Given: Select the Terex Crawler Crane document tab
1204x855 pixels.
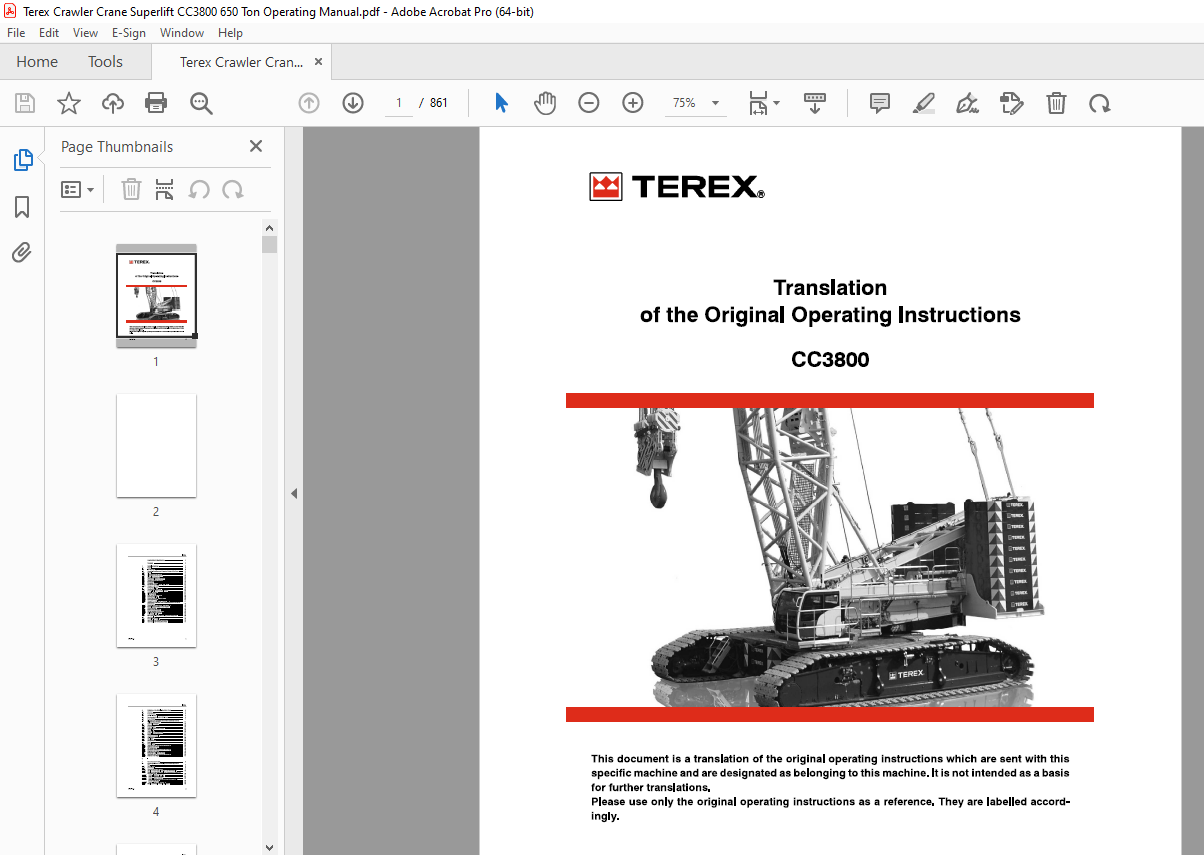Looking at the screenshot, I should (x=241, y=62).
